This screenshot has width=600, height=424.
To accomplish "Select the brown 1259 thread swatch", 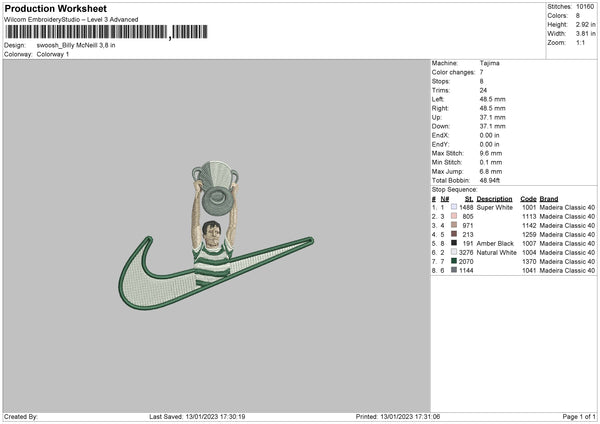I will point(454,234).
